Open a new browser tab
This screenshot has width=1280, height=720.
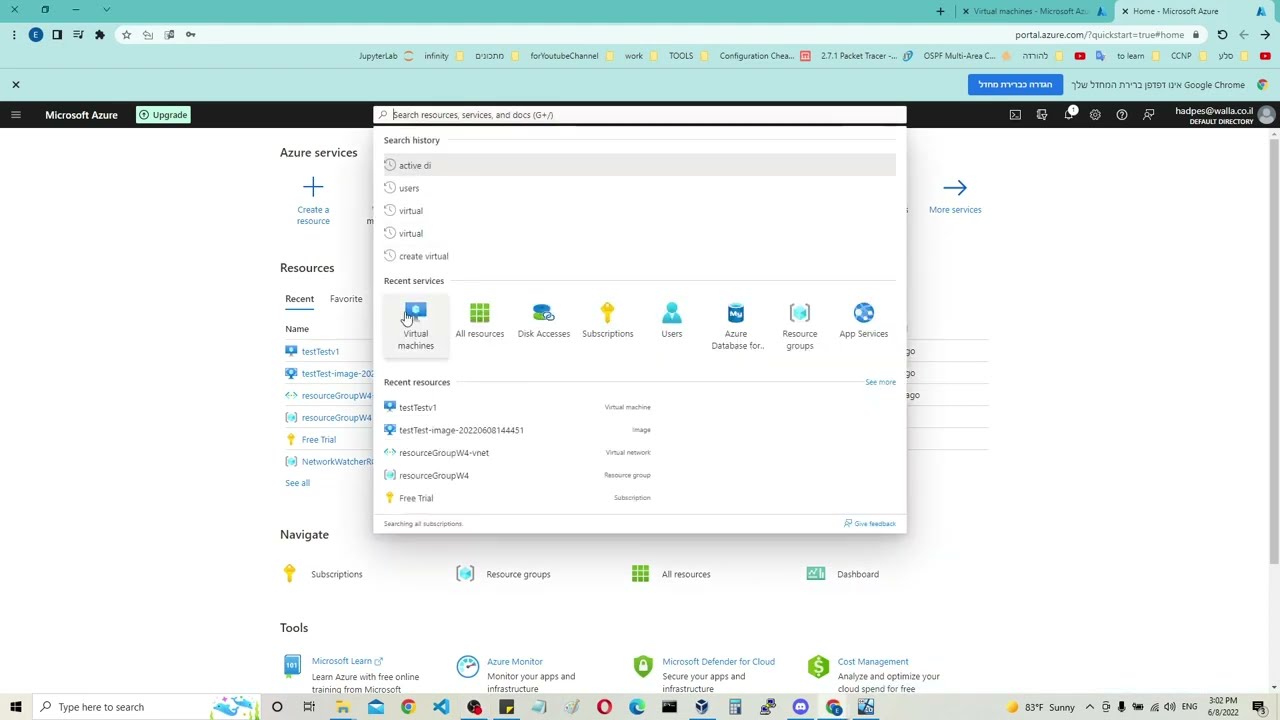click(940, 11)
